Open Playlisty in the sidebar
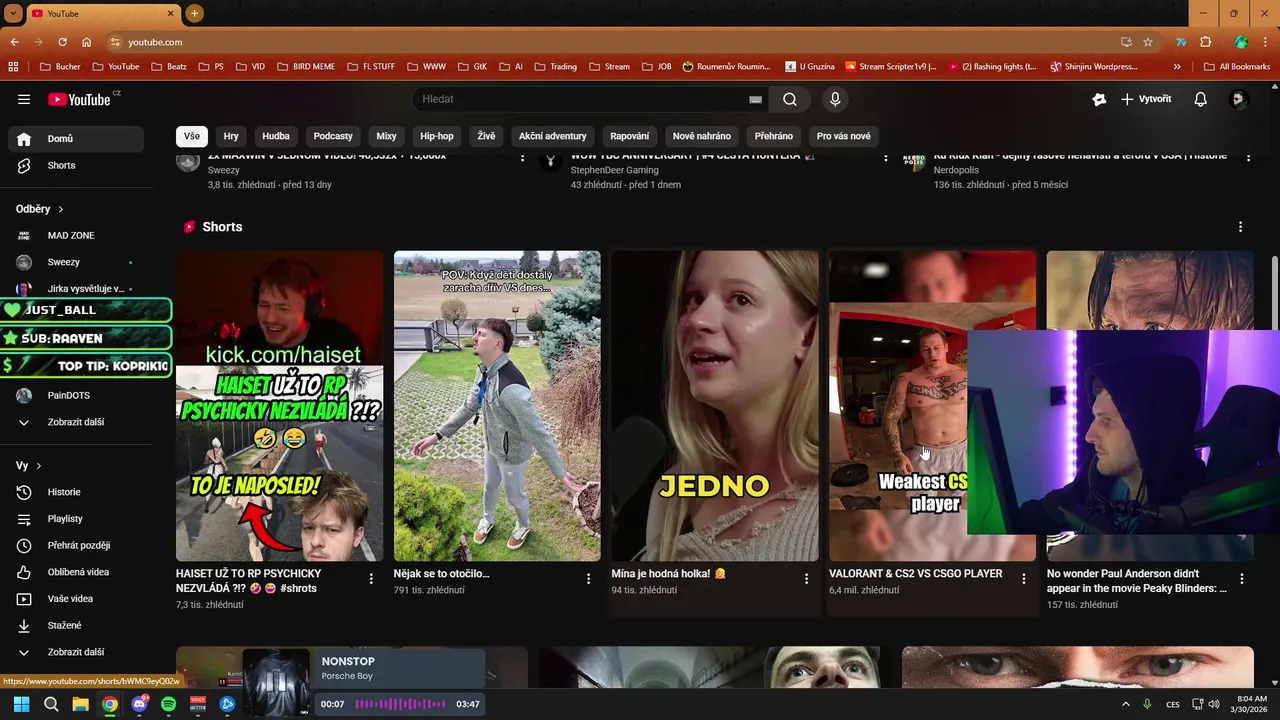This screenshot has width=1280, height=720. coord(76,519)
